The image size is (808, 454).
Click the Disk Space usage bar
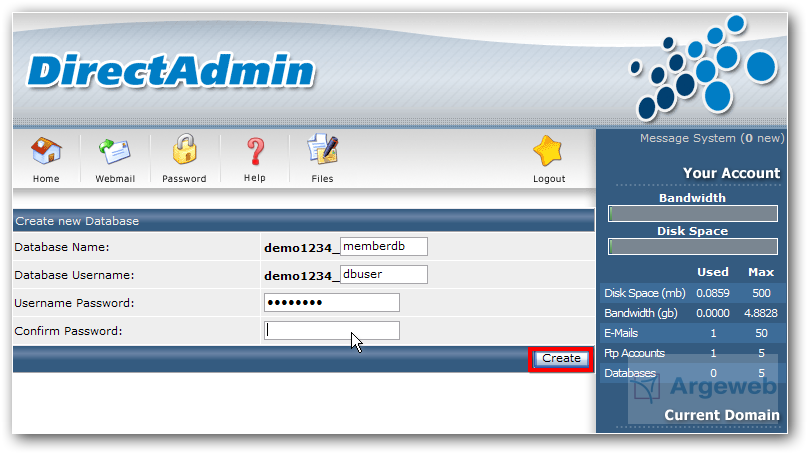pos(693,246)
